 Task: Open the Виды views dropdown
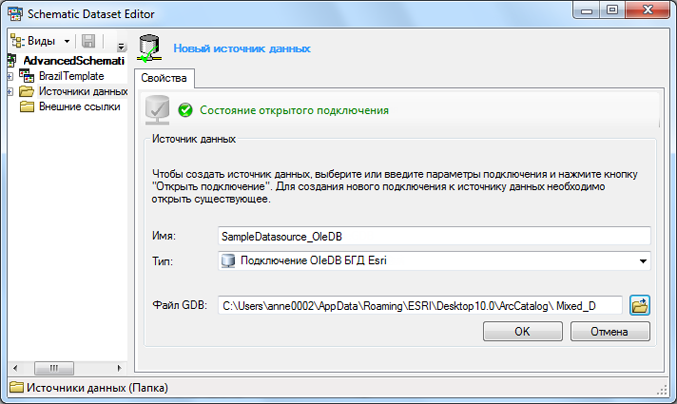click(41, 41)
